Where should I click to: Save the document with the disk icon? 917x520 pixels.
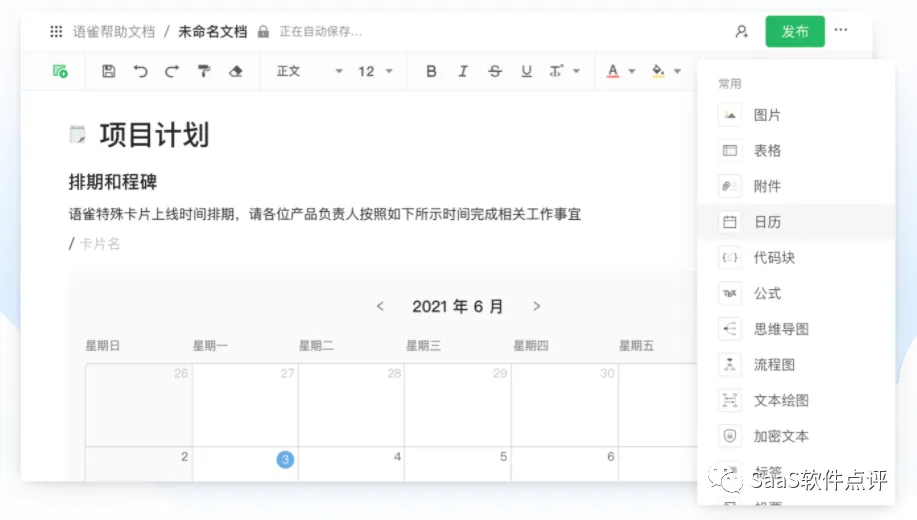pos(109,71)
